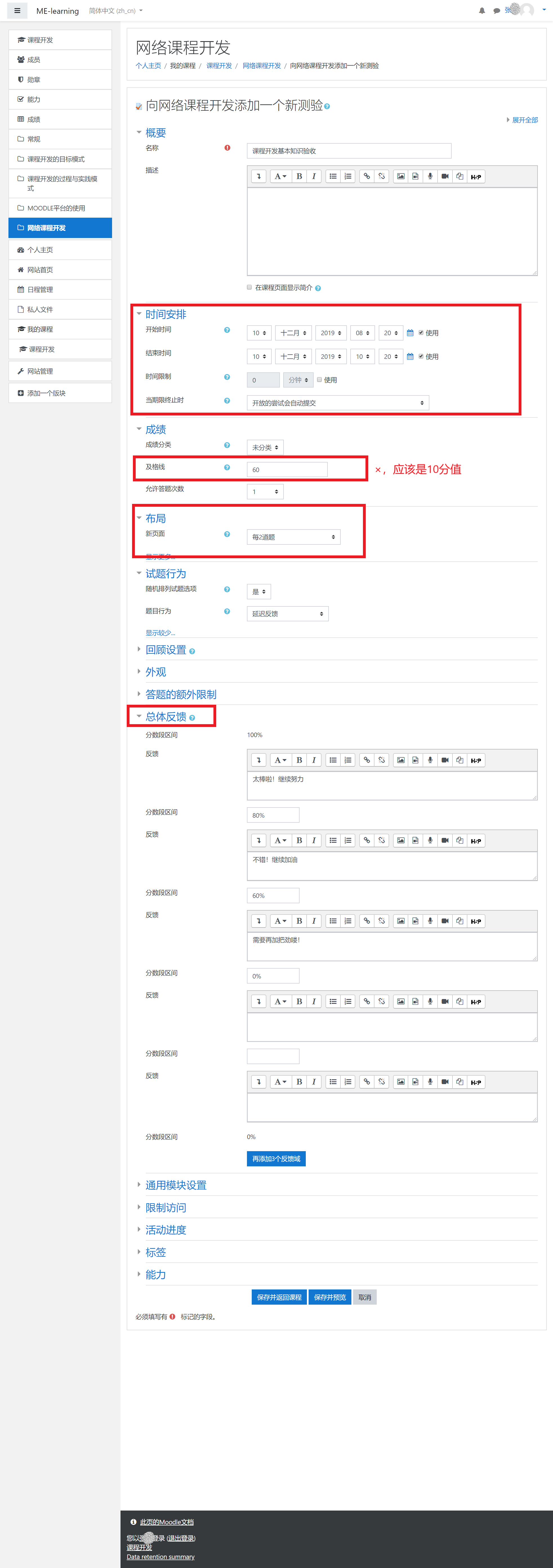The height and width of the screenshot is (1568, 553).
Task: Click the notifications bell icon
Action: 482,10
